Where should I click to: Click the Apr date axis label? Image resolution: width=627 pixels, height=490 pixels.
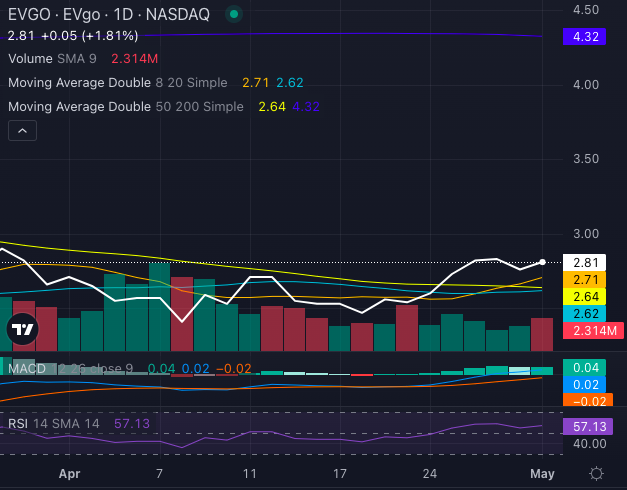click(70, 474)
